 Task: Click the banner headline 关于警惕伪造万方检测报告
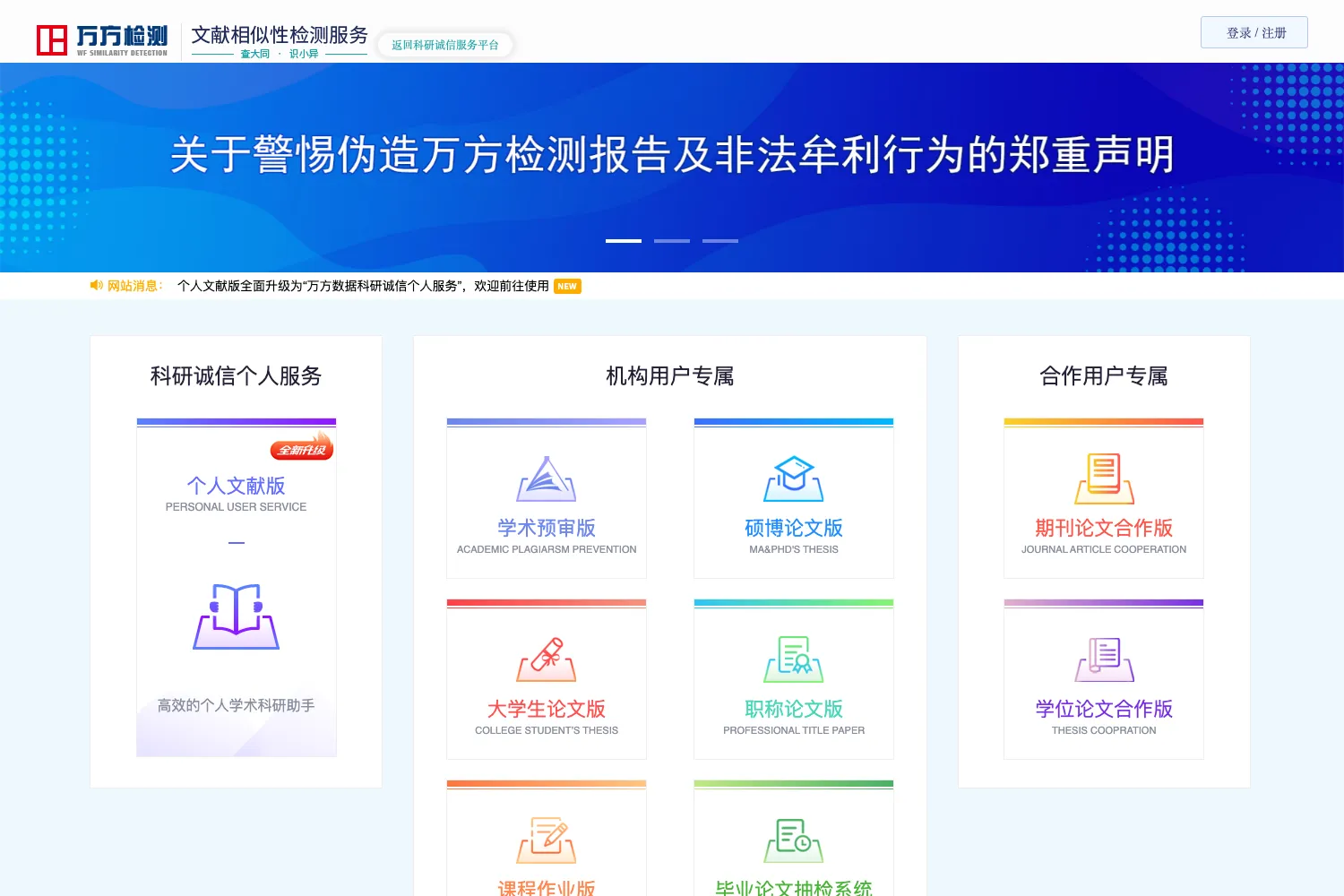(x=672, y=155)
